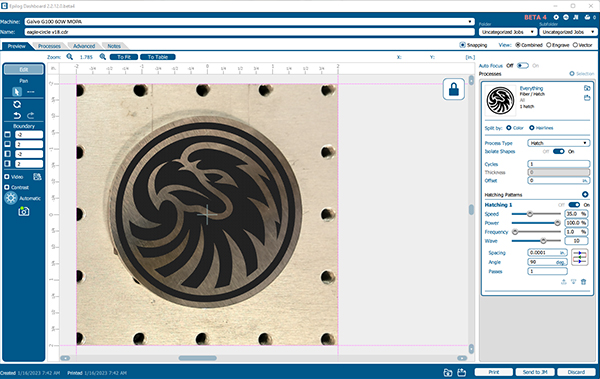Image resolution: width=600 pixels, height=379 pixels.
Task: Open the Process Type dropdown
Action: (559, 143)
